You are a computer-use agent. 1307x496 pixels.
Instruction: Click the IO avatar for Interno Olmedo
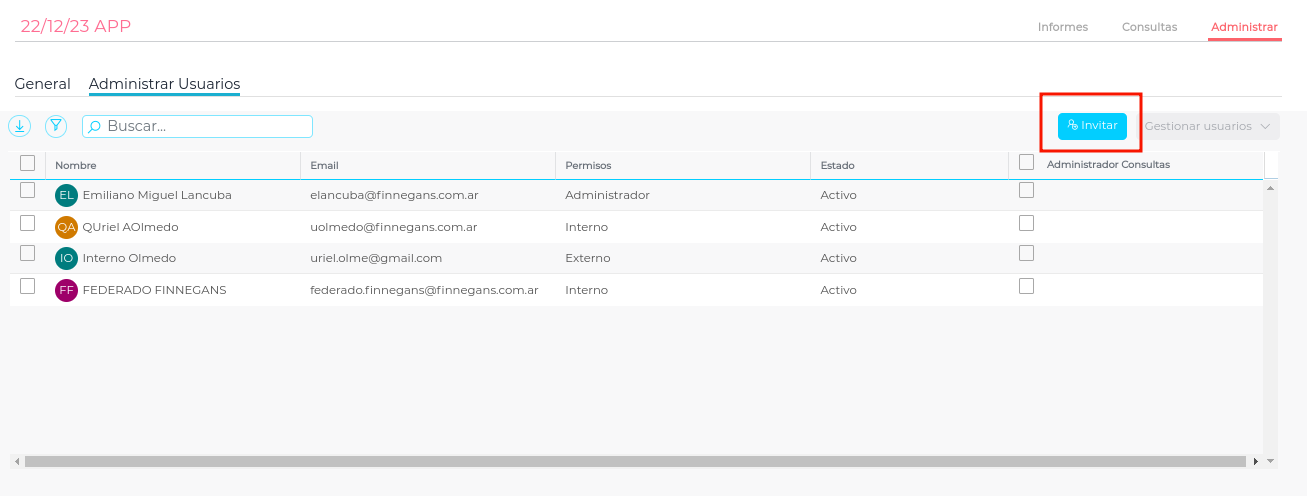66,258
